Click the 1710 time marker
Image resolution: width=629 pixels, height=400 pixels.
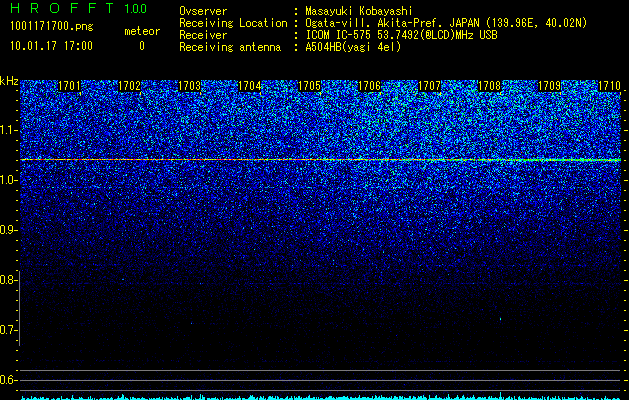[x=609, y=86]
